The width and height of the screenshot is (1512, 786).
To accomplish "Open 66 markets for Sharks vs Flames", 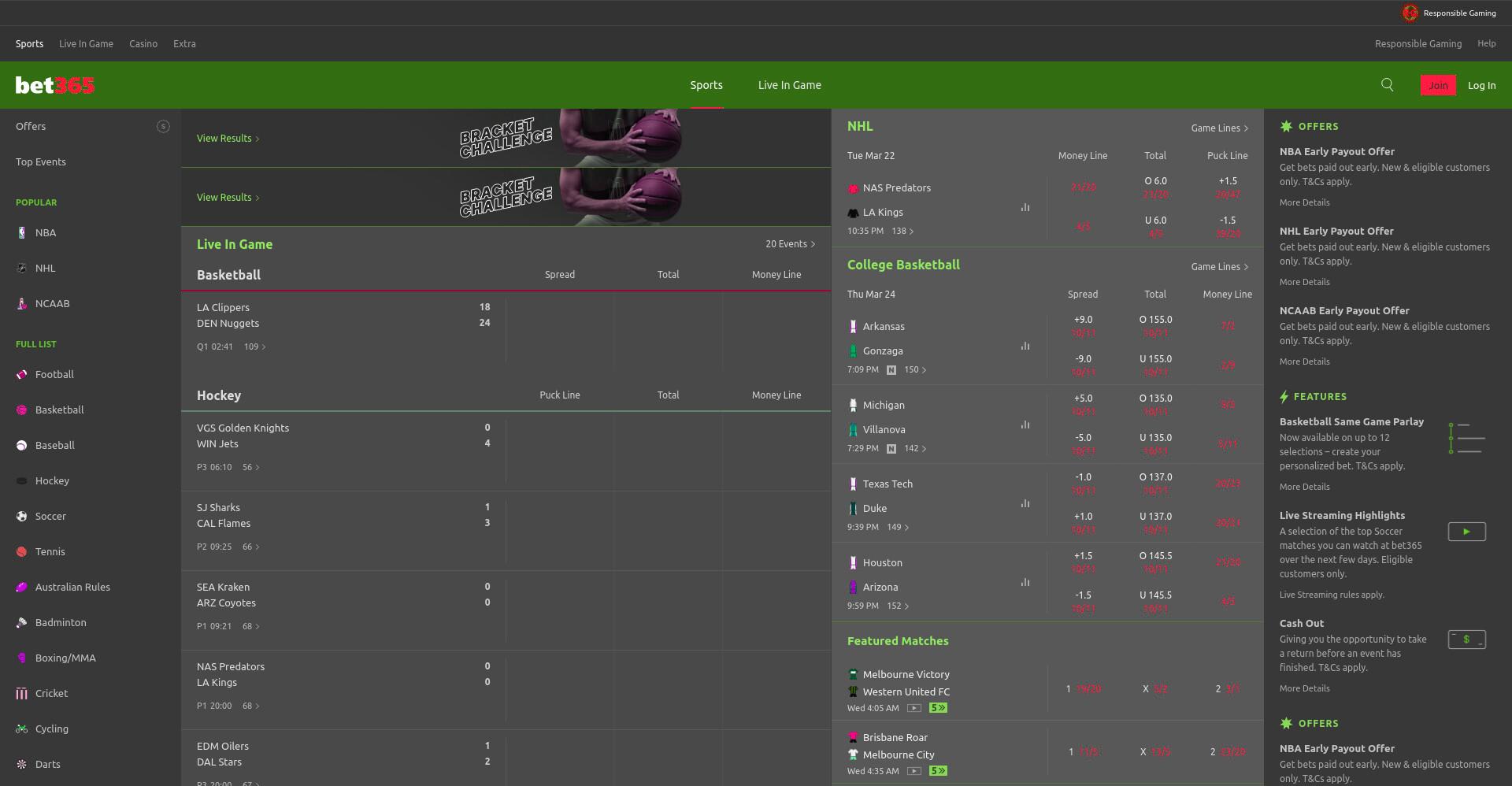I will (250, 547).
